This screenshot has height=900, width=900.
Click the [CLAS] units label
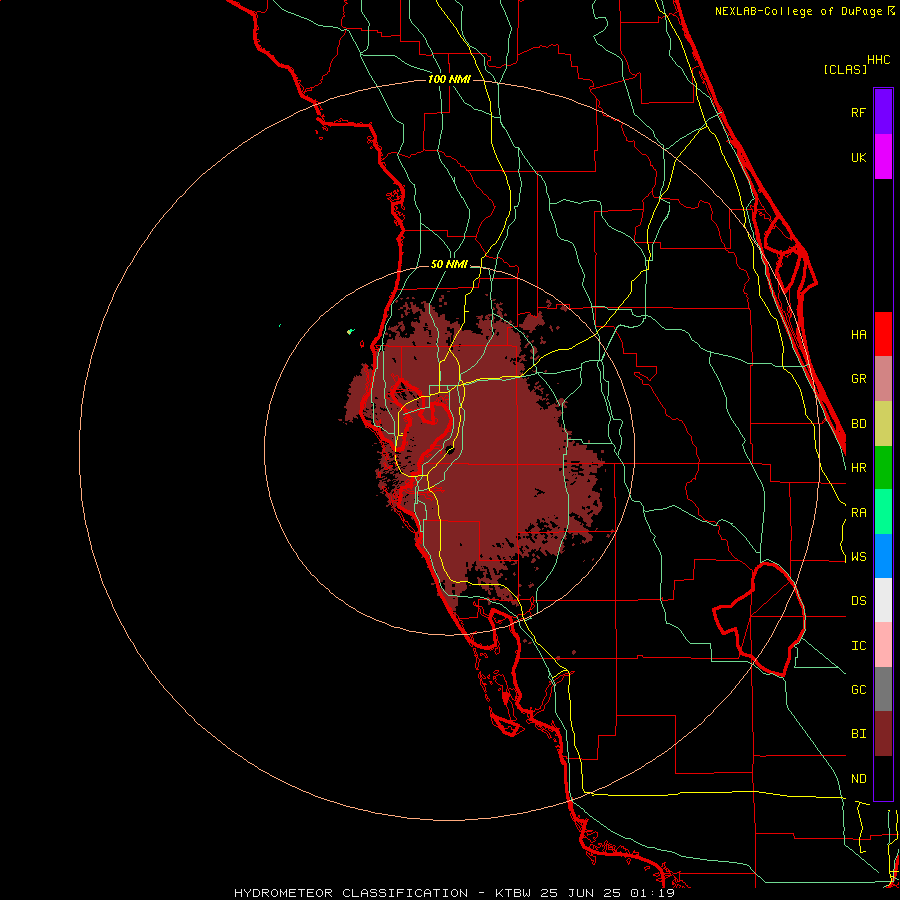[x=845, y=69]
